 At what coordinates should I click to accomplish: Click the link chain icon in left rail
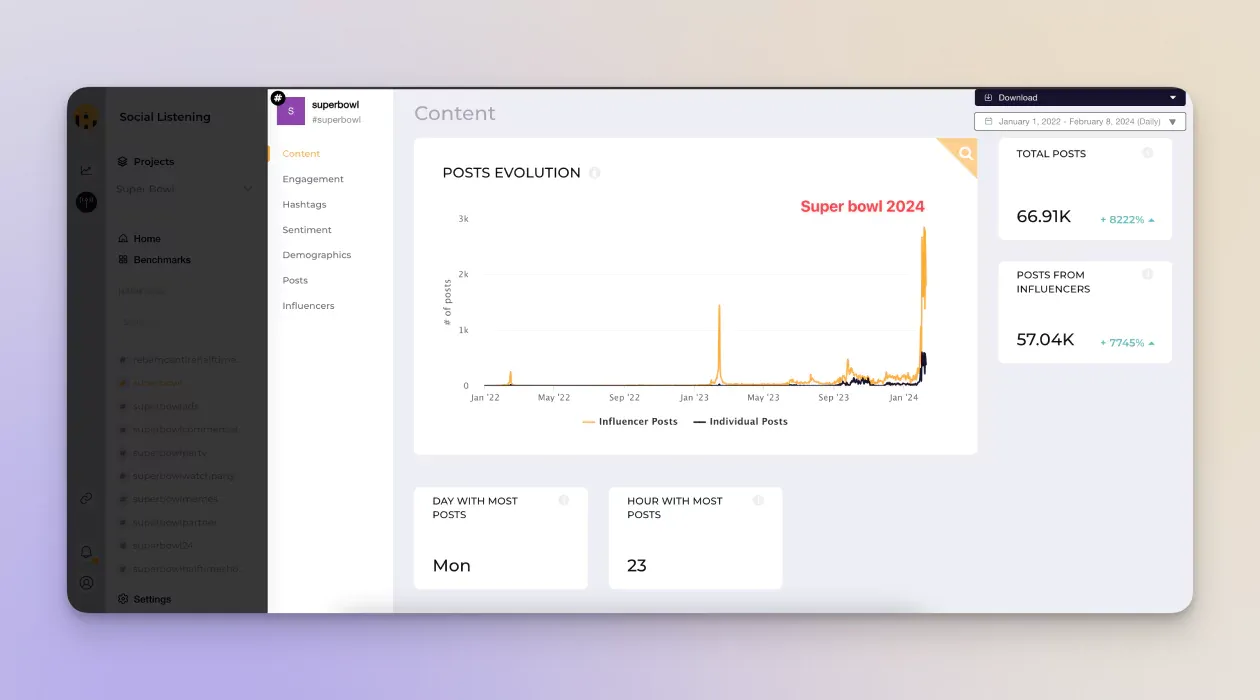[86, 498]
